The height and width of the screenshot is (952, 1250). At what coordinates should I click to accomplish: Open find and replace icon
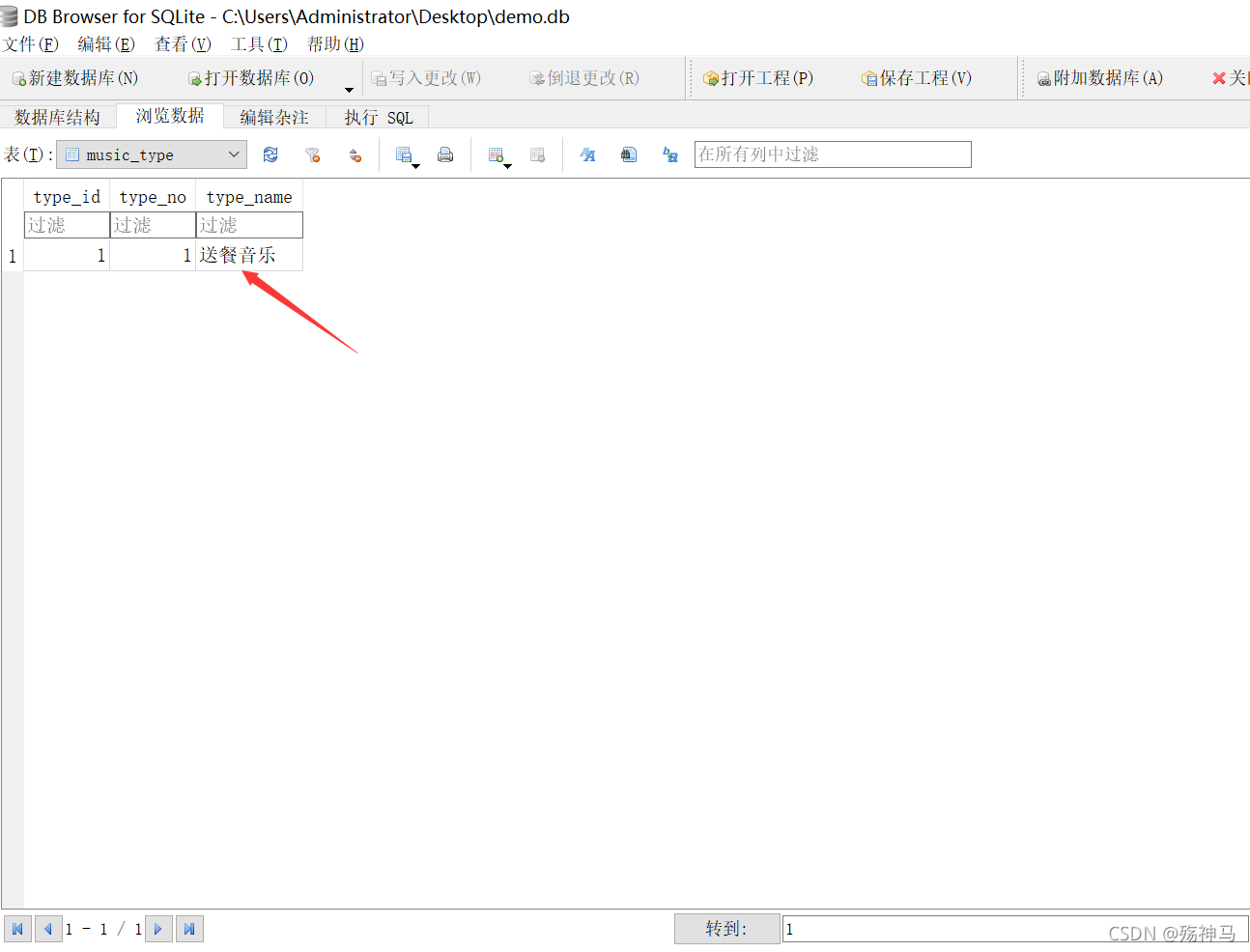670,154
